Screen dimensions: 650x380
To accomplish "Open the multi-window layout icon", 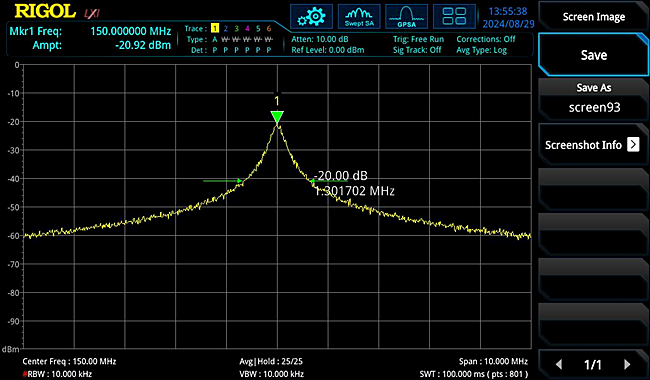I will pos(454,17).
